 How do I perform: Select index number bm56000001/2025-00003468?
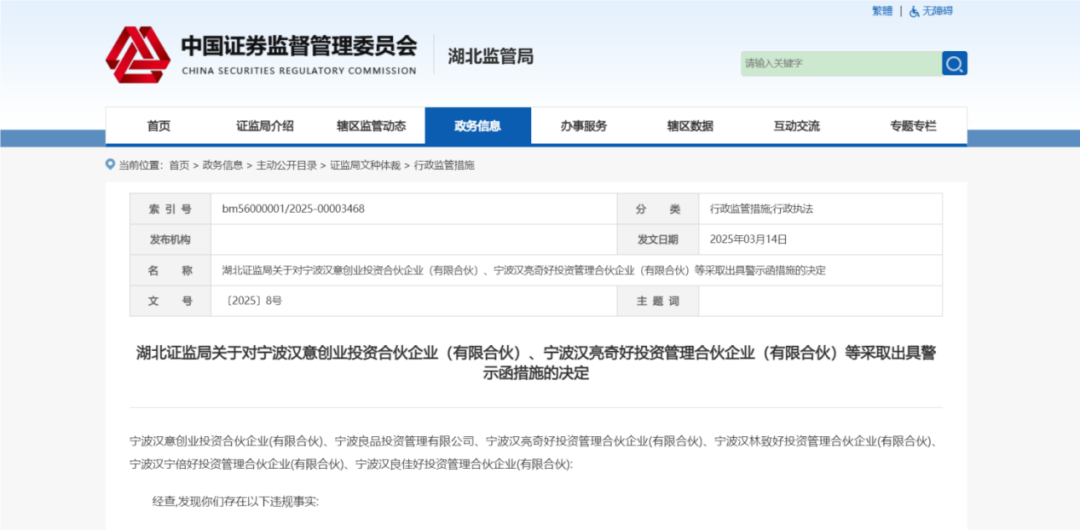pos(293,209)
